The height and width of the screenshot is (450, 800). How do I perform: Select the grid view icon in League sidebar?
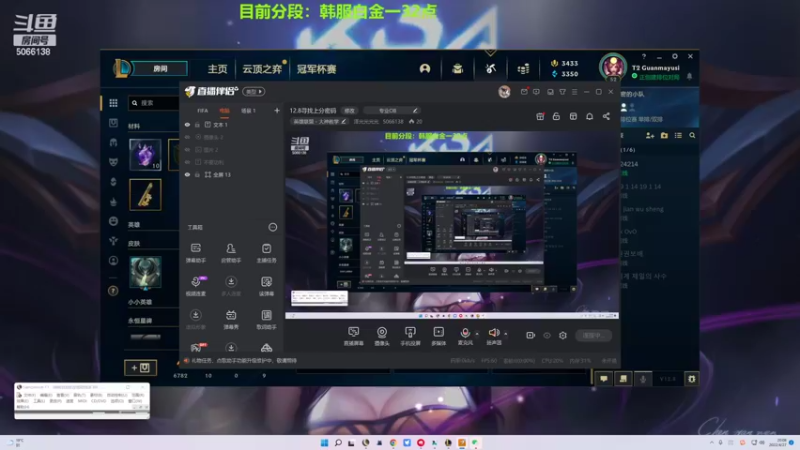point(113,103)
